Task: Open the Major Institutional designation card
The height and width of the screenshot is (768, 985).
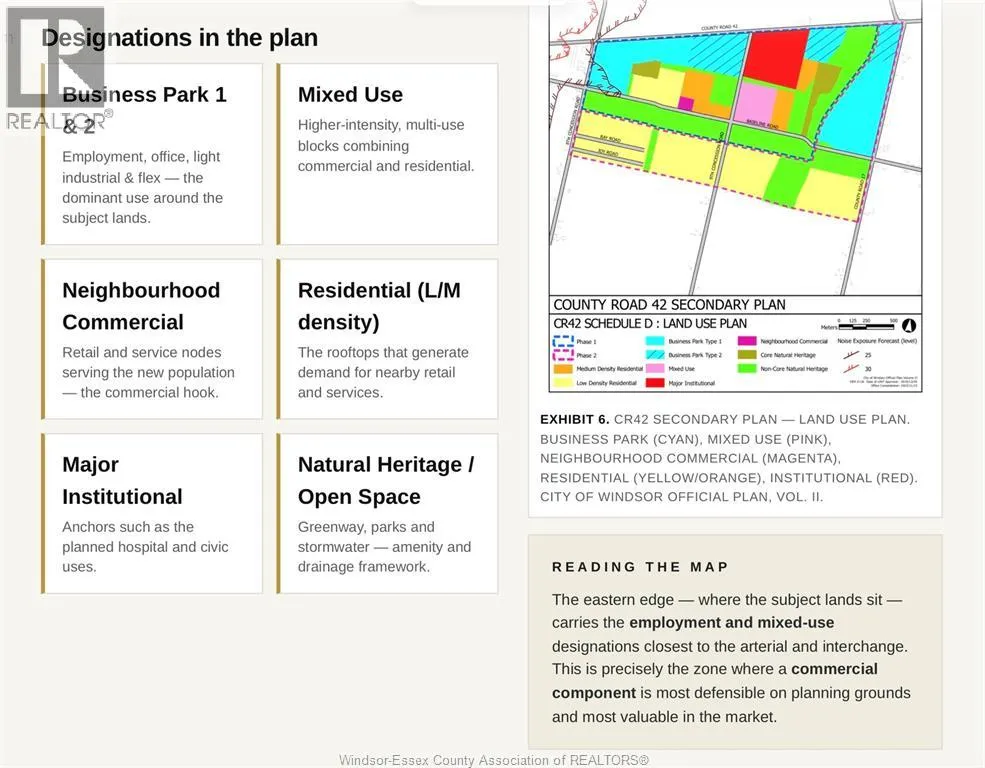Action: 152,514
